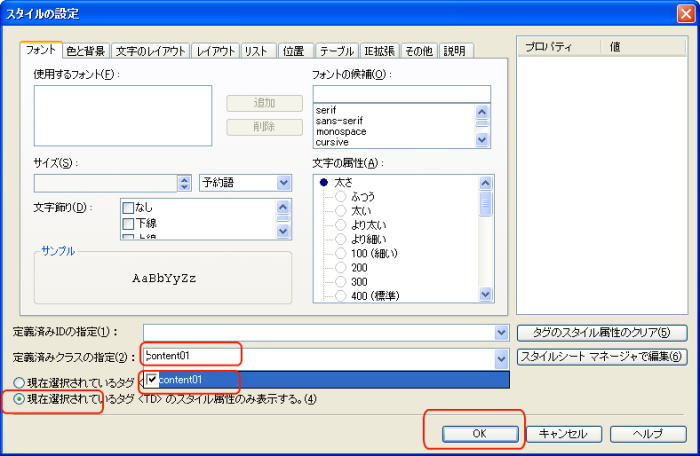Click the キャンセル button
This screenshot has height=456, width=700.
tap(563, 434)
